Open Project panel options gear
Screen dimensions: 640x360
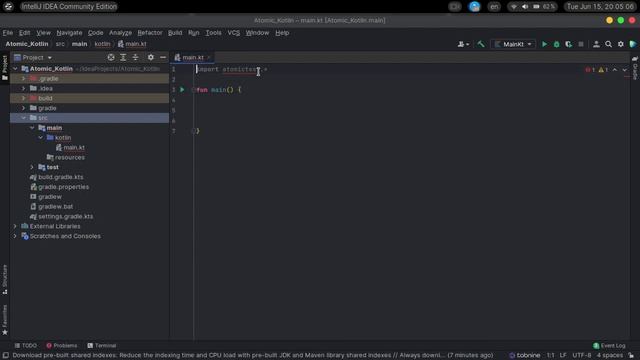[151, 58]
